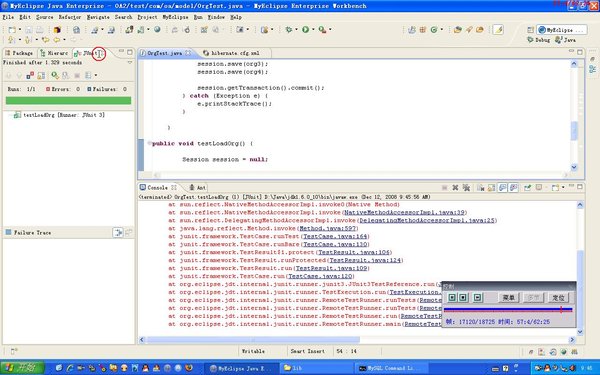Switch to the Ant tab
Image resolution: width=600 pixels, height=375 pixels.
coord(197,188)
